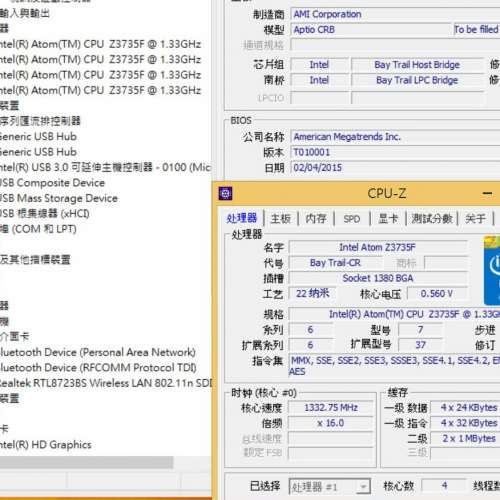Click the Aptio CRB model field
The height and width of the screenshot is (500, 500).
pos(371,30)
